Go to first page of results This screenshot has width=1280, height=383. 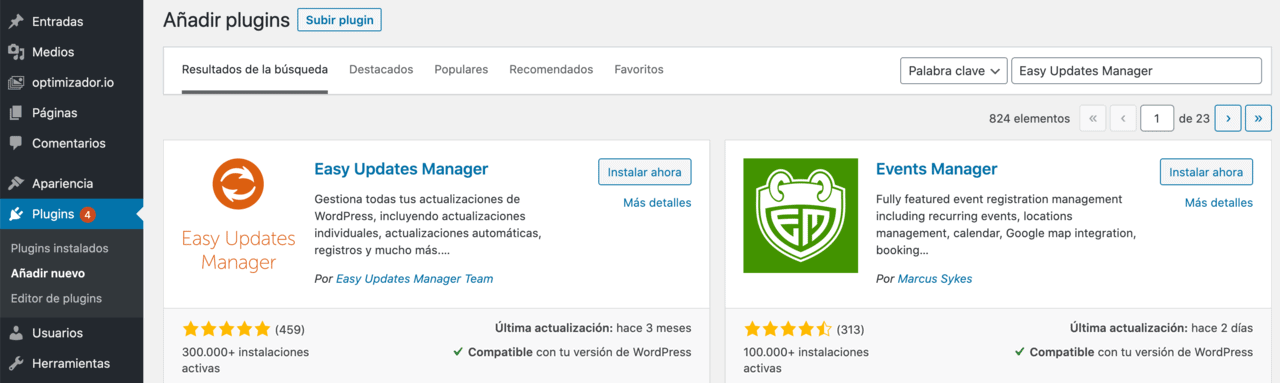(1093, 118)
